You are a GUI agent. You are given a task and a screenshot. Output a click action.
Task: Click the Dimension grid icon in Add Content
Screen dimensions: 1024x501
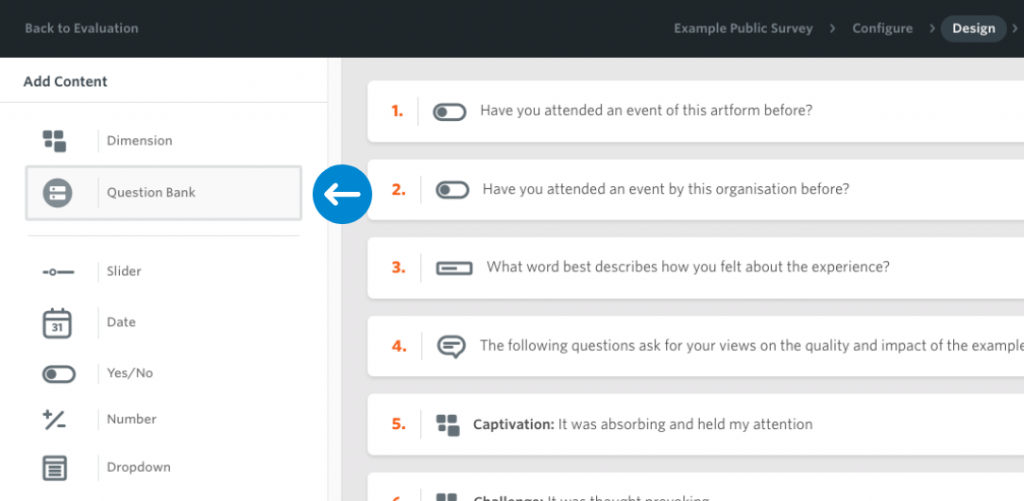click(55, 141)
